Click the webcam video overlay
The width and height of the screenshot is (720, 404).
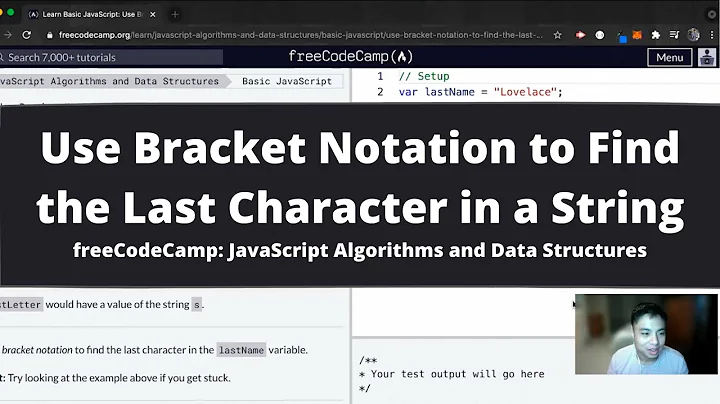tap(646, 334)
